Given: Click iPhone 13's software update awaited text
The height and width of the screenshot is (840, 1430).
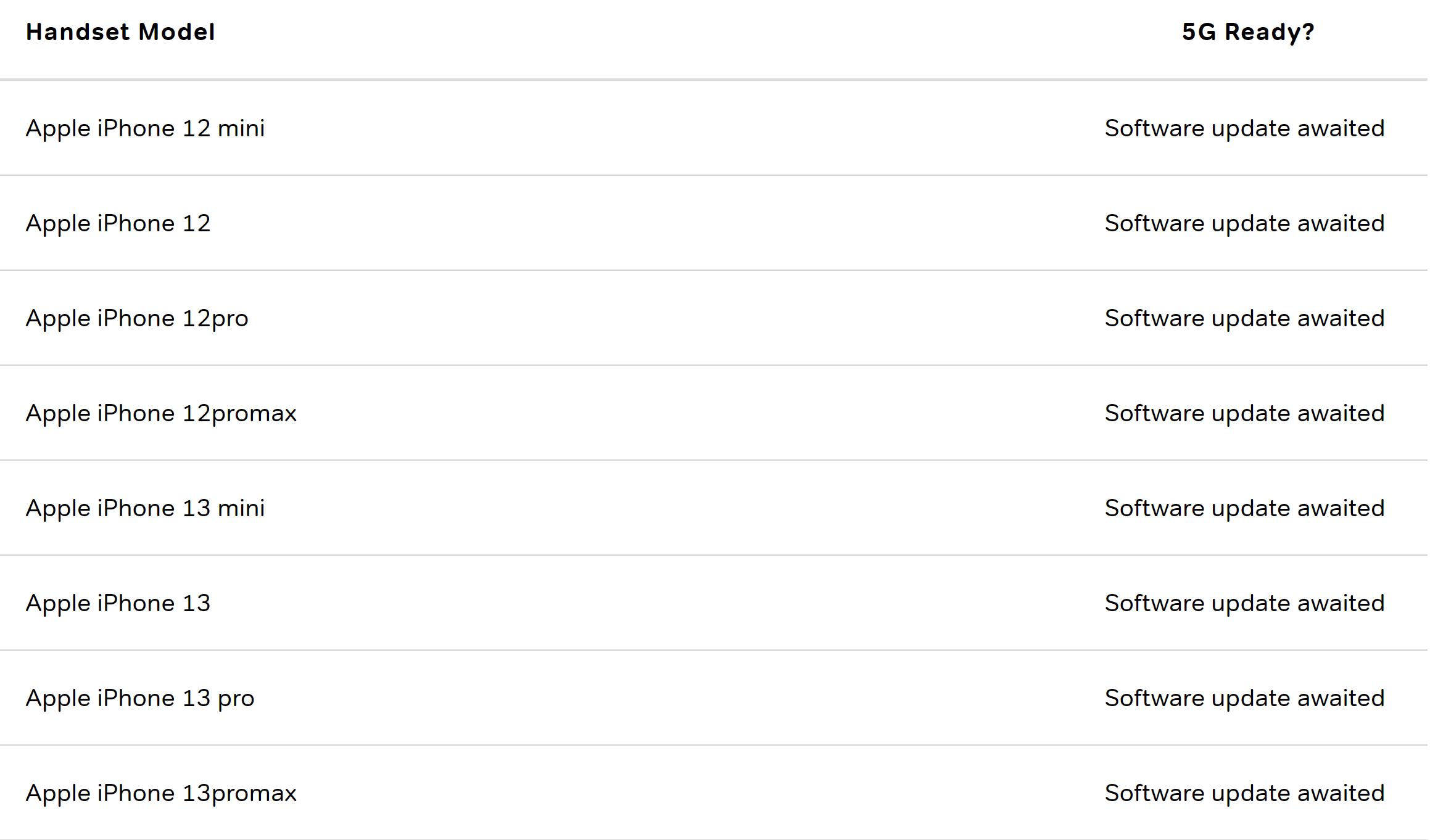Looking at the screenshot, I should 1245,603.
